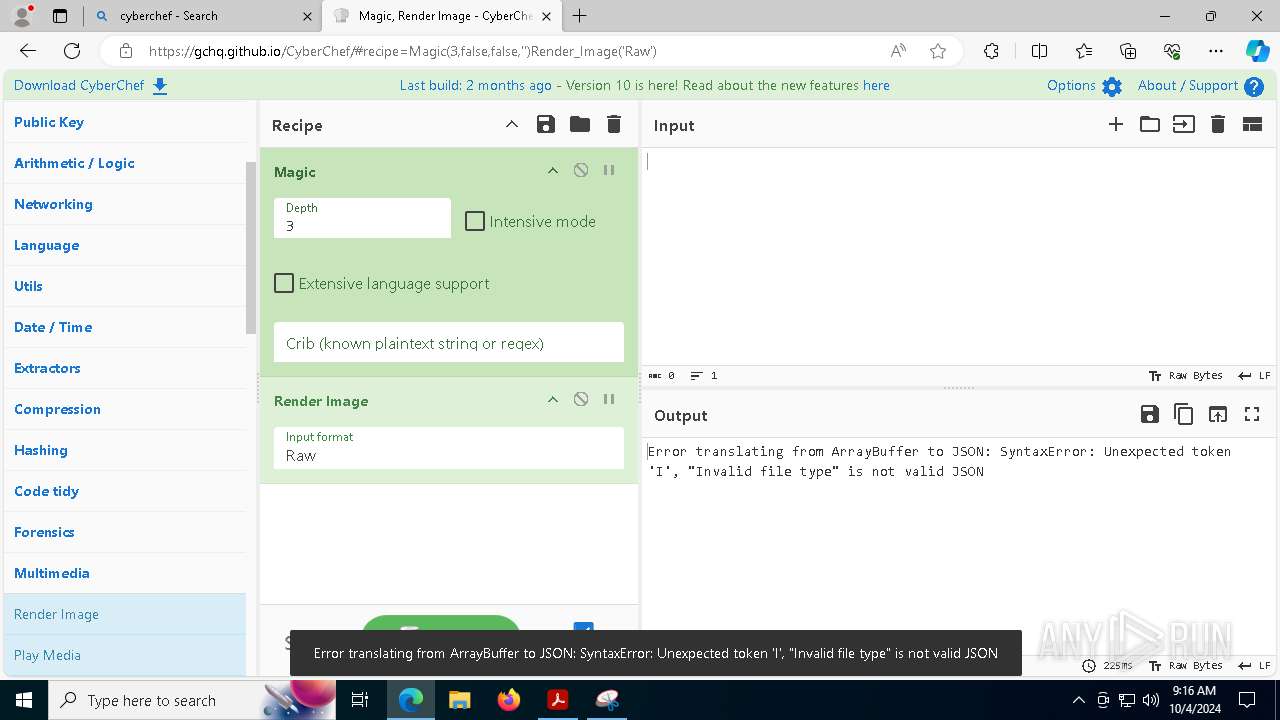This screenshot has width=1280, height=720.
Task: Open the Render Image input format dropdown
Action: (x=449, y=447)
